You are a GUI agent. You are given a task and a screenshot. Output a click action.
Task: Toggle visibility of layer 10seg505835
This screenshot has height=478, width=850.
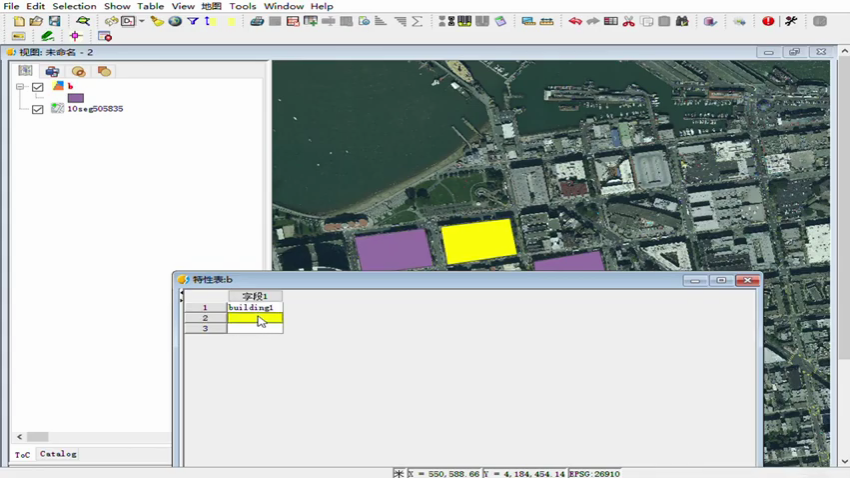click(x=38, y=109)
